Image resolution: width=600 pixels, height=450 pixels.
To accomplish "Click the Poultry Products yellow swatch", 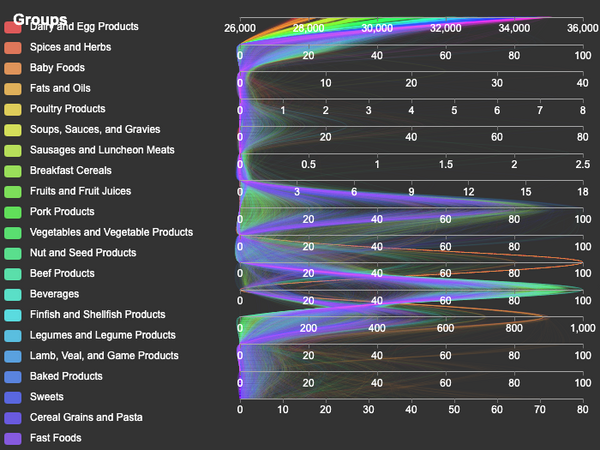I will [13, 109].
